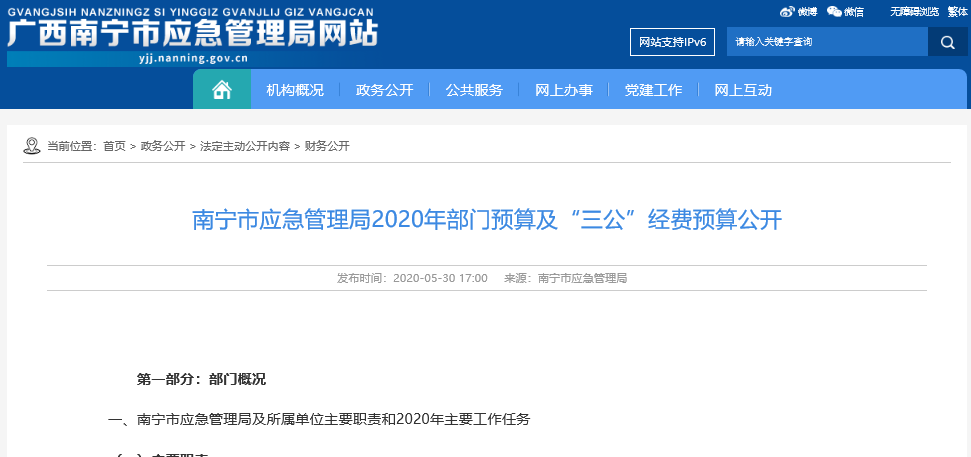Select the 网上互动 navigation item

[x=743, y=90]
